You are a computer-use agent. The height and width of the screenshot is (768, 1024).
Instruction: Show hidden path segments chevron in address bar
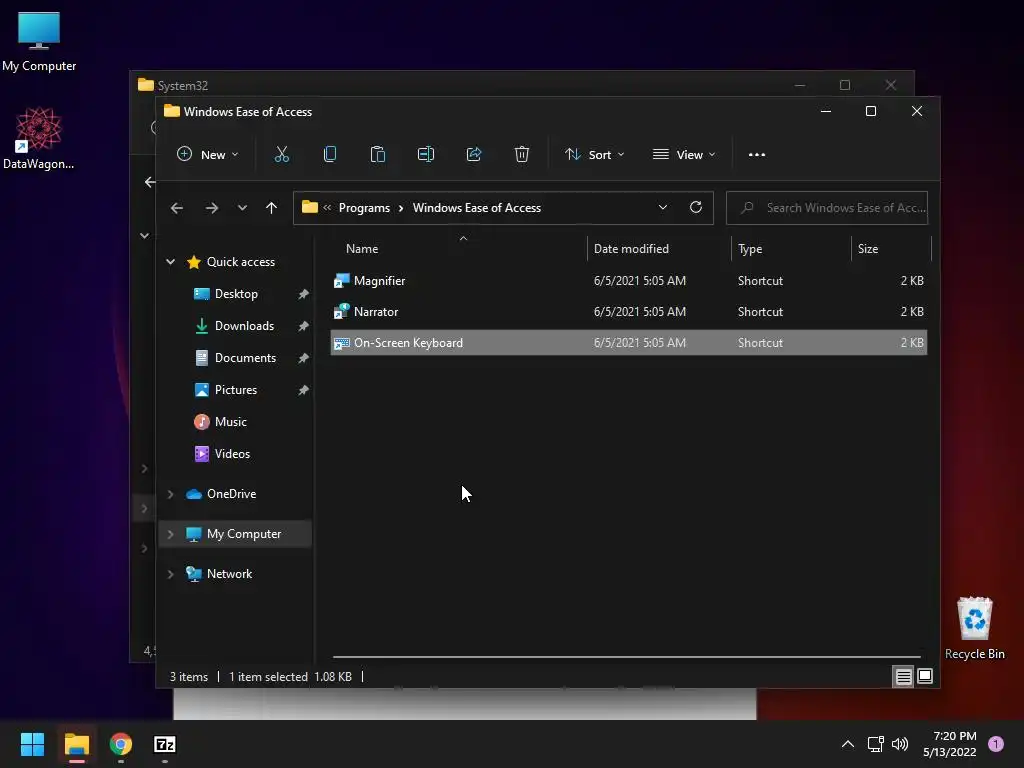(327, 208)
